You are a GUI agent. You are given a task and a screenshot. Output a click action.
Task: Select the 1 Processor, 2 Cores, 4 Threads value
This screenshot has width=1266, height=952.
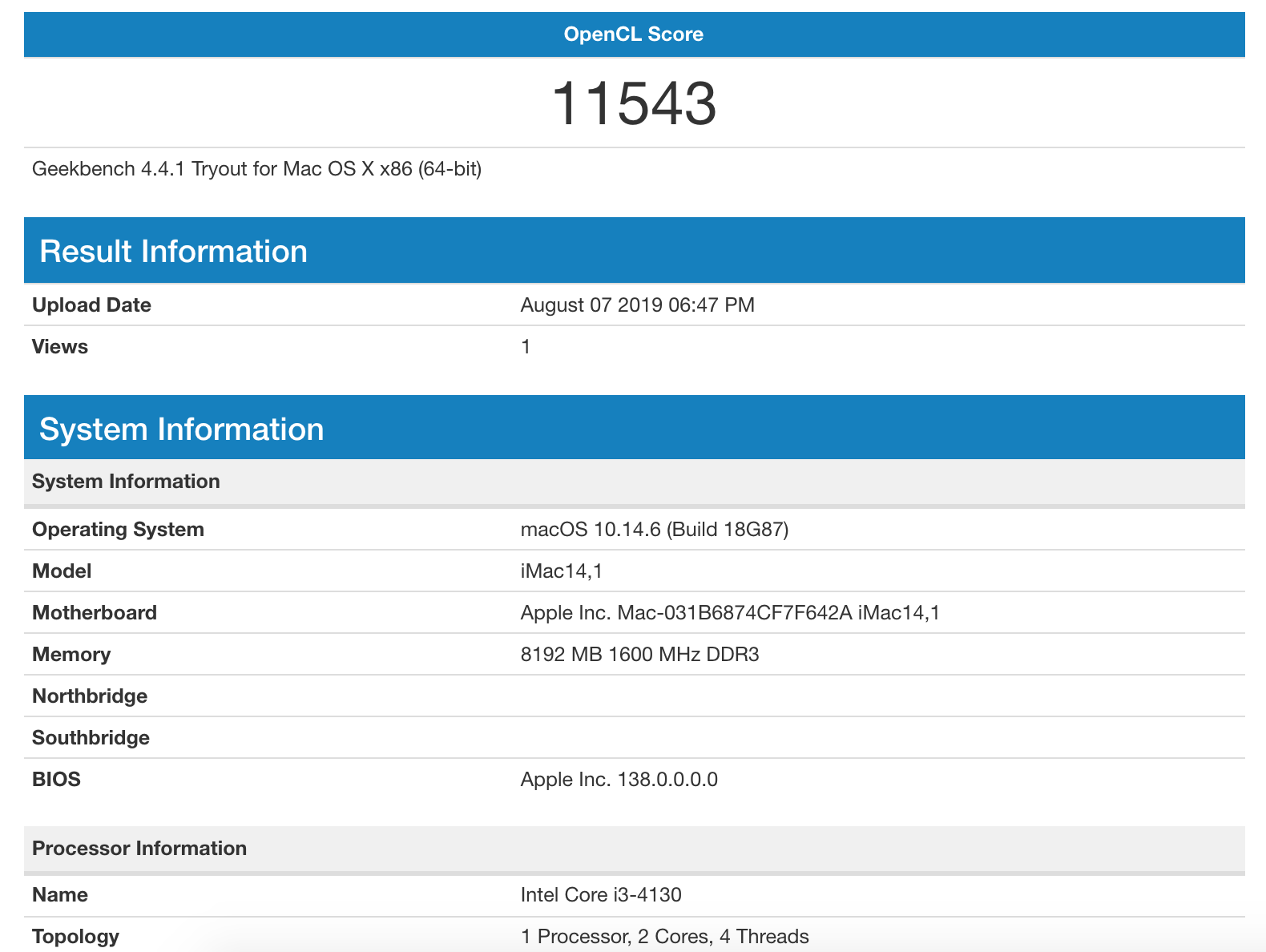(x=664, y=937)
